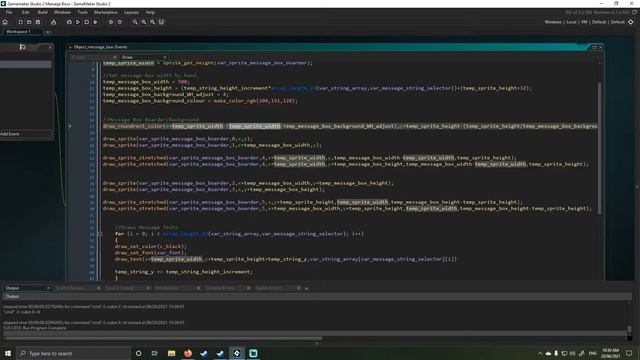640x360 pixels.
Task: Click the Local device label
Action: (571, 22)
